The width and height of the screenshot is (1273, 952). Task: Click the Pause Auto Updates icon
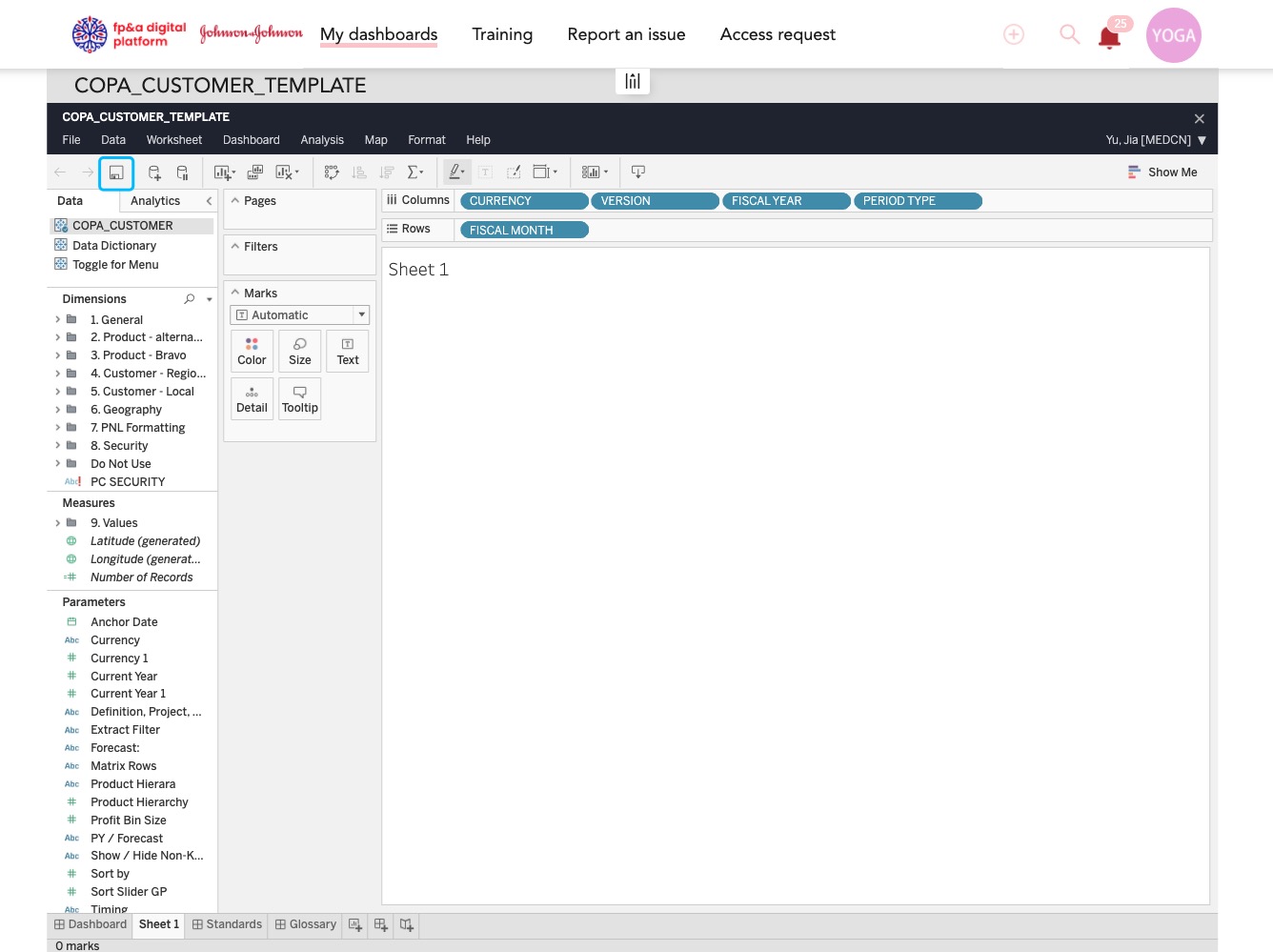[x=183, y=172]
